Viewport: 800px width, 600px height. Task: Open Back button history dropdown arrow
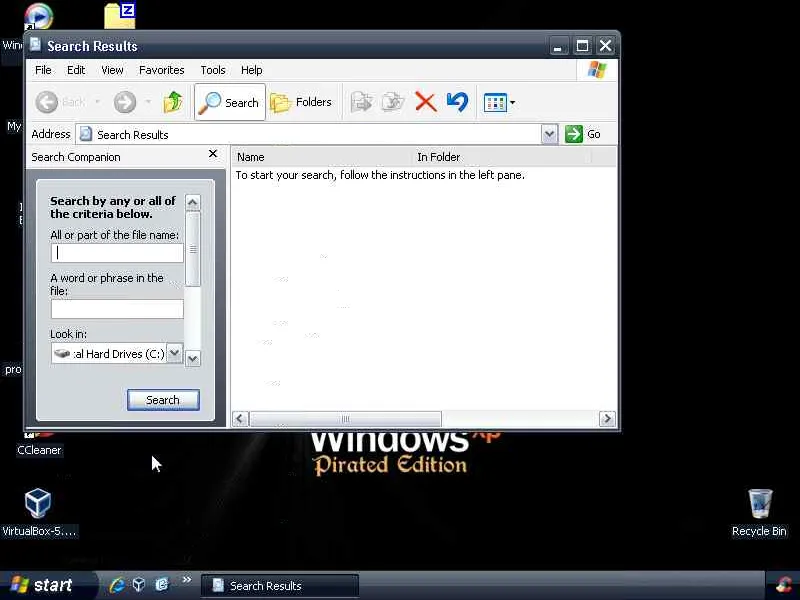[97, 102]
